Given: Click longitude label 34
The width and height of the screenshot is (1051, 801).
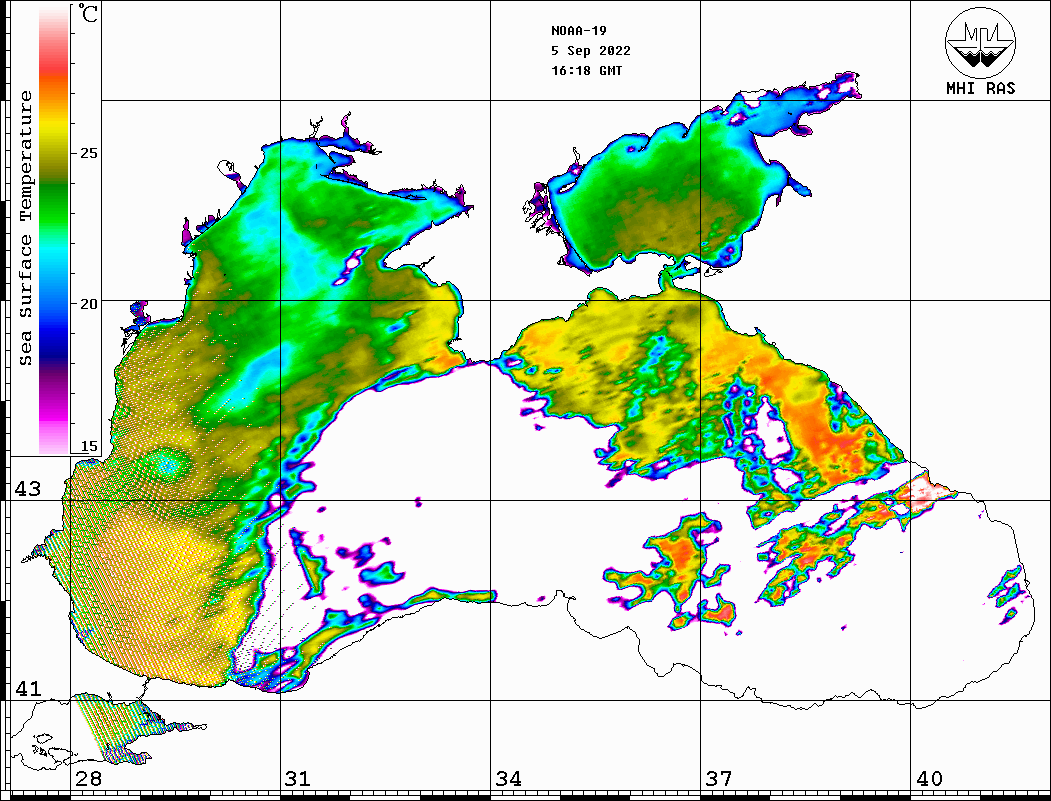Looking at the screenshot, I should pos(508,779).
